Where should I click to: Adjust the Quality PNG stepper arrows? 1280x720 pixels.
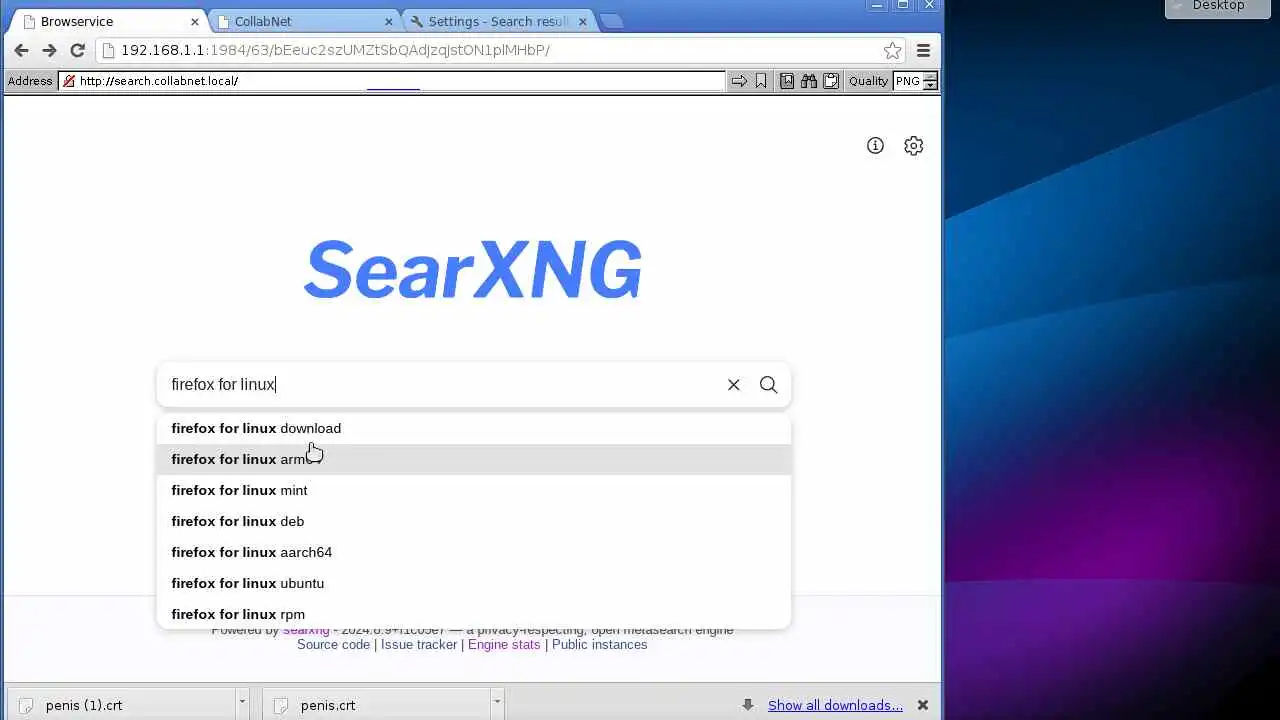click(x=930, y=81)
